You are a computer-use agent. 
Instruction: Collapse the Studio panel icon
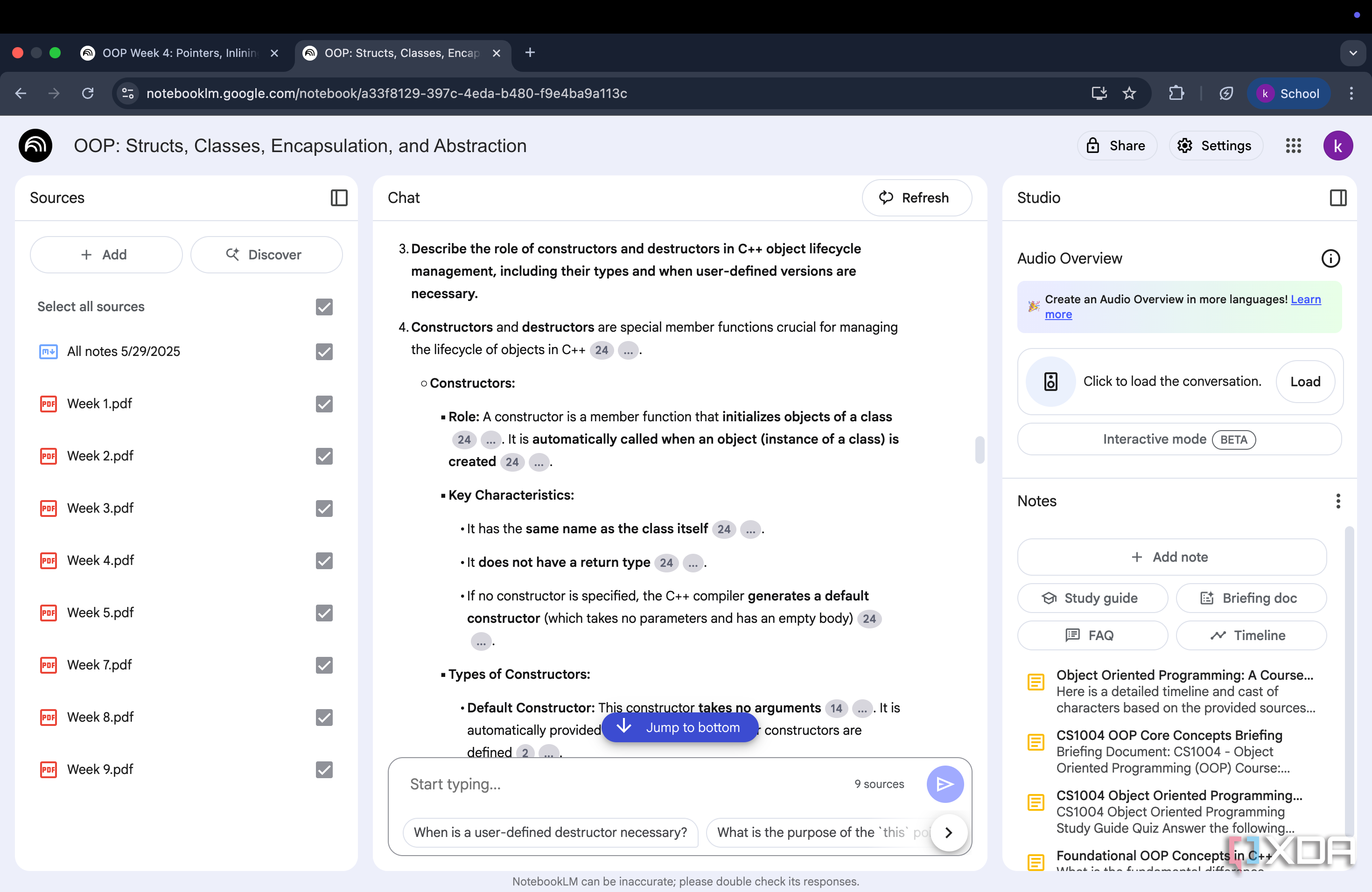(1338, 198)
